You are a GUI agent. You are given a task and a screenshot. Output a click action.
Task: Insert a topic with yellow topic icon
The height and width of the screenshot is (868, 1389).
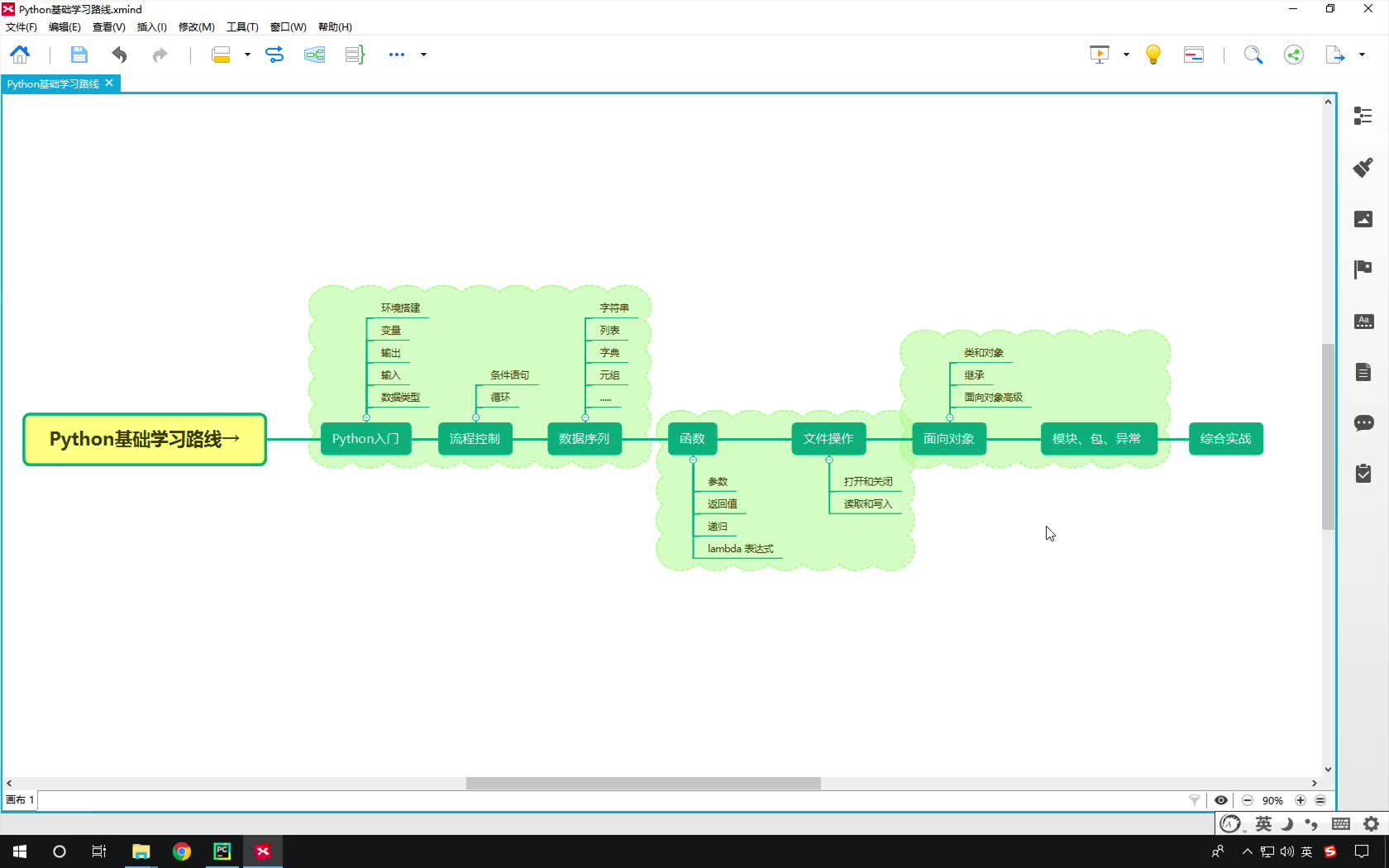tap(221, 55)
